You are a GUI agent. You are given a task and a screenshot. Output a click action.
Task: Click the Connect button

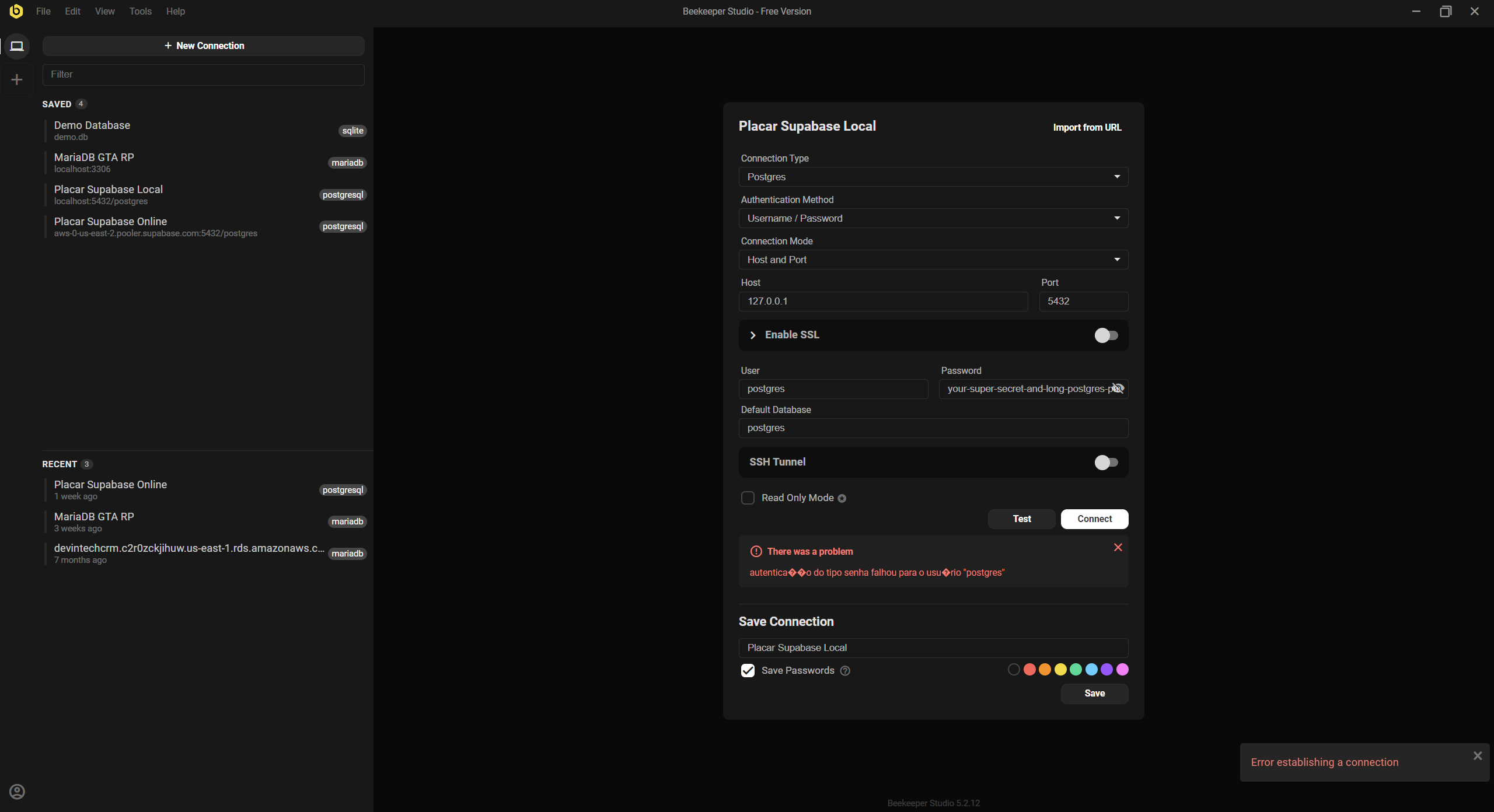click(x=1094, y=519)
